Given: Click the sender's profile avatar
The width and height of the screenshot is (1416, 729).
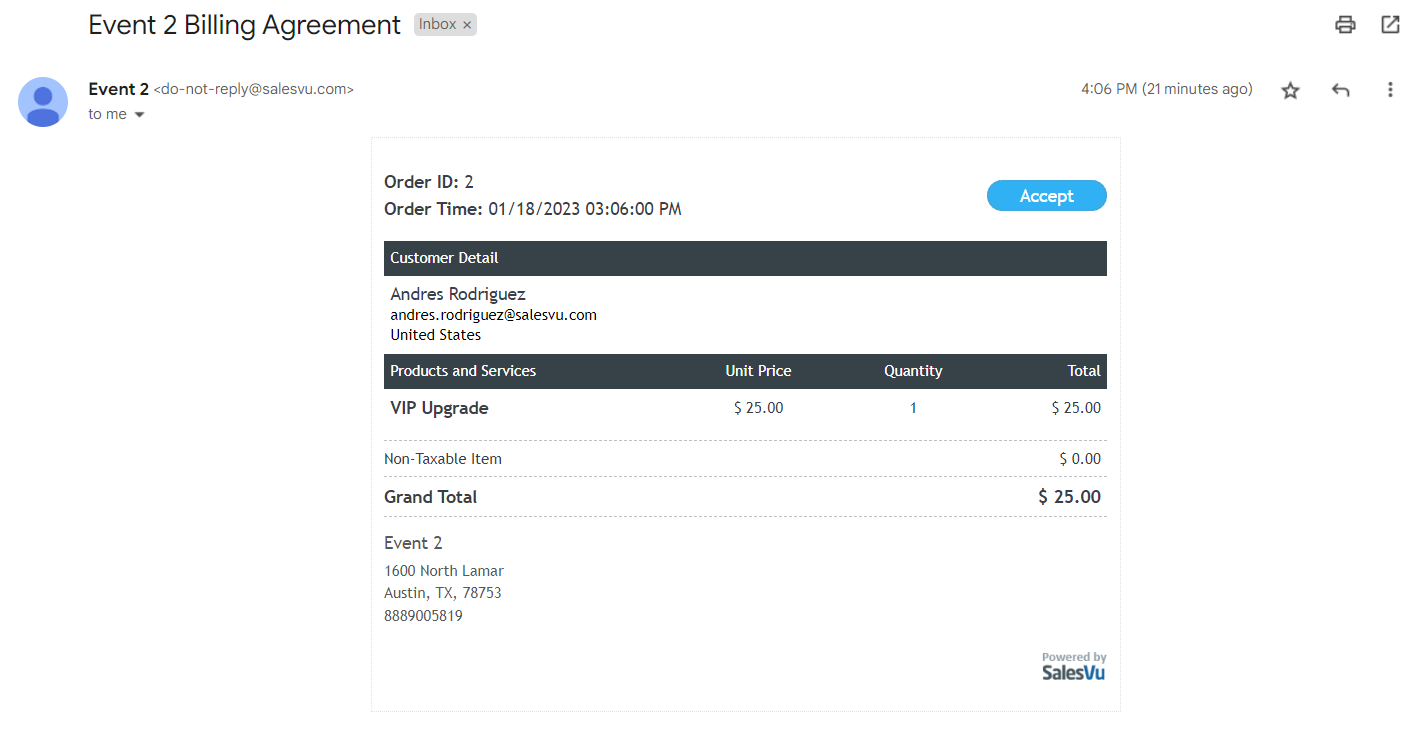Looking at the screenshot, I should (x=43, y=102).
